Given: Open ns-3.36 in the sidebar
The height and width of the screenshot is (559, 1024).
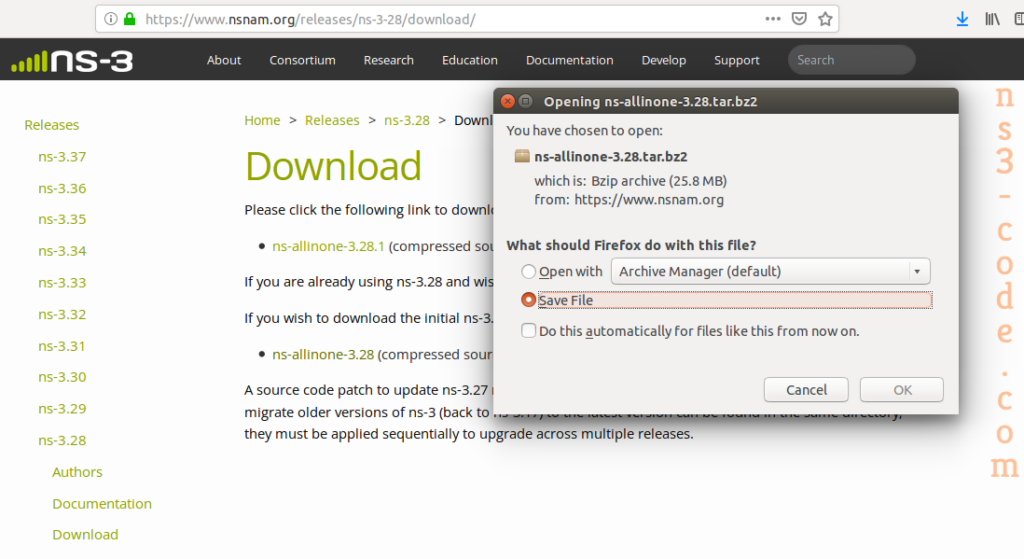Looking at the screenshot, I should pyautogui.click(x=62, y=188).
